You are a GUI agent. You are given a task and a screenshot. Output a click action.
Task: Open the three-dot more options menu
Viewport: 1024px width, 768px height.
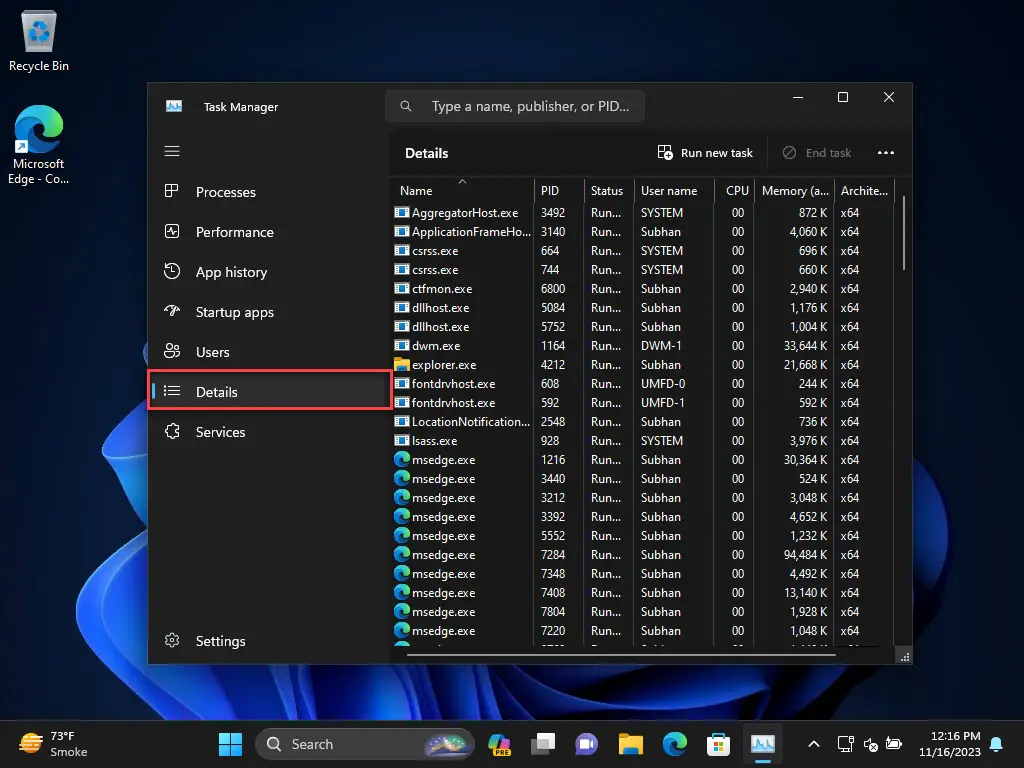click(886, 153)
